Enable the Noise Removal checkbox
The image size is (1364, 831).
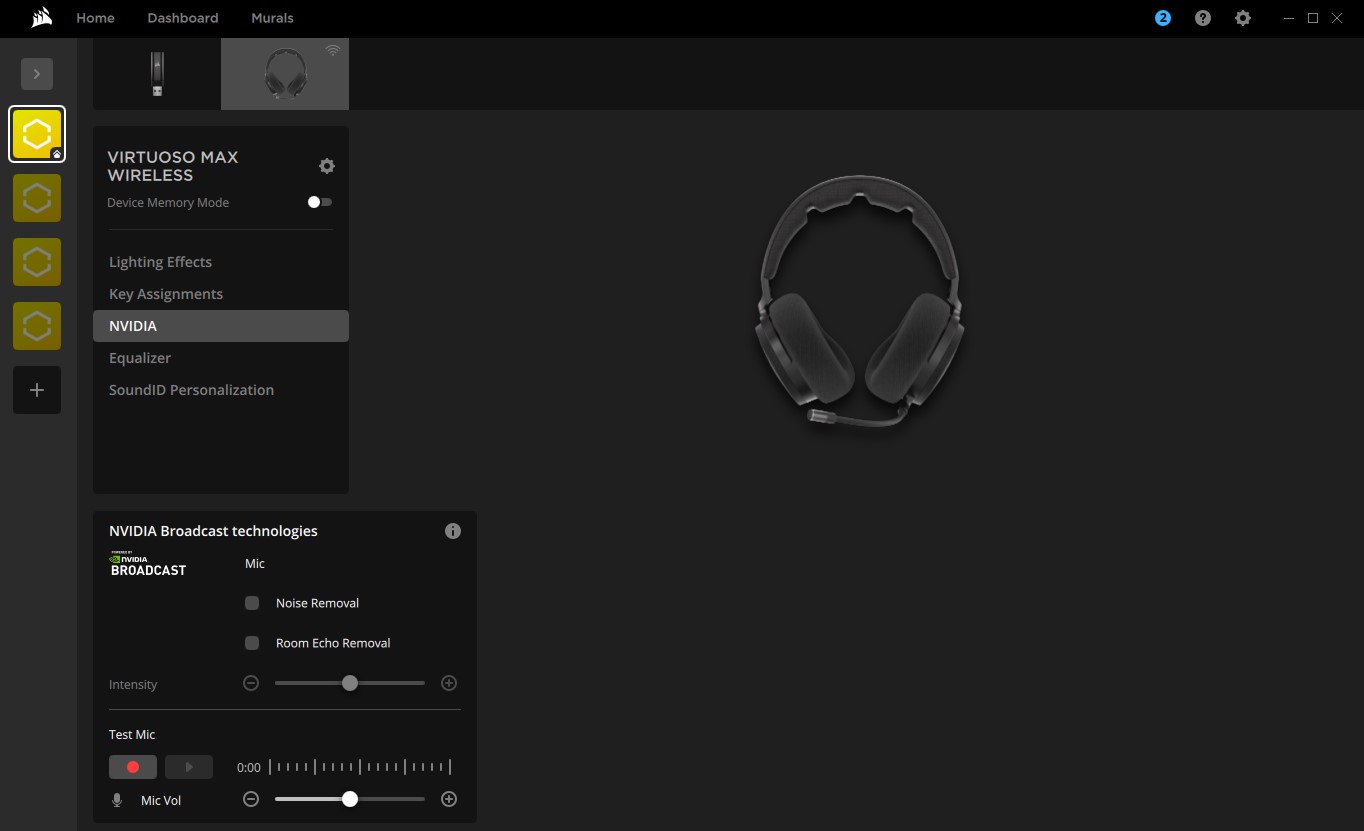pos(252,603)
